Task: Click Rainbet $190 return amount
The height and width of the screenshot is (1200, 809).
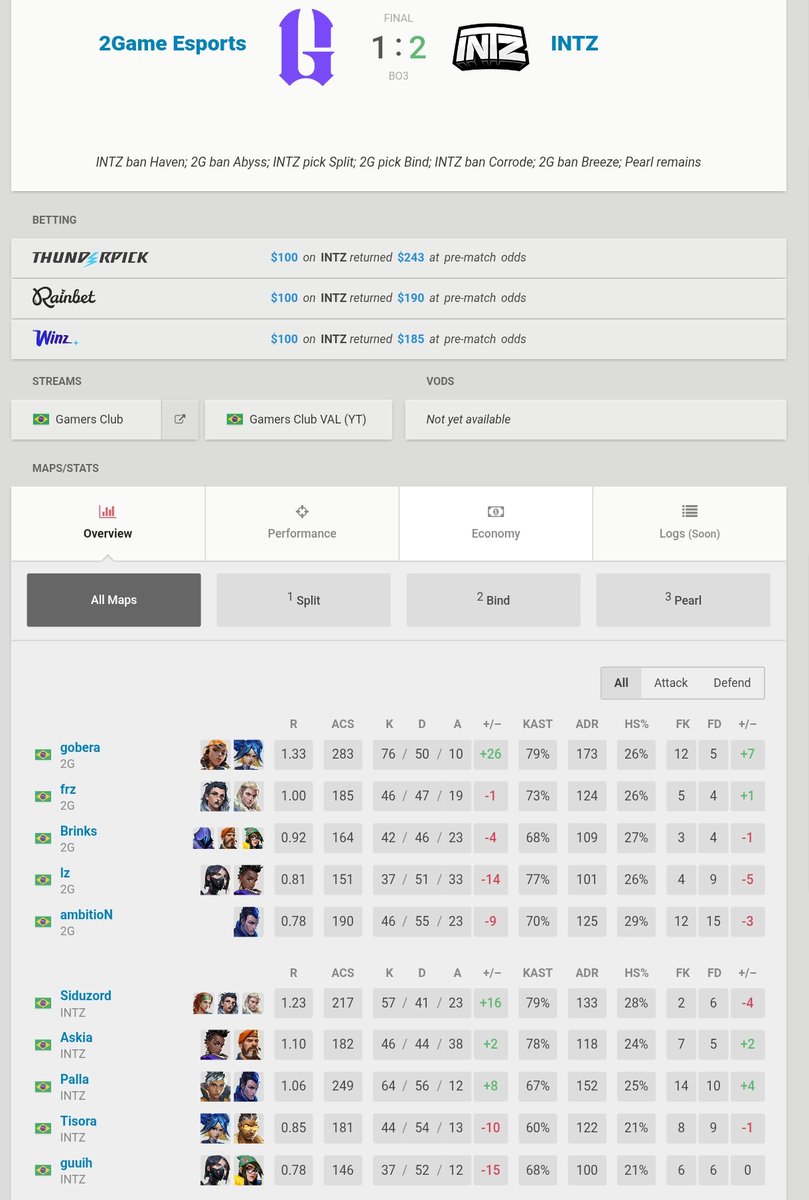Action: point(411,298)
